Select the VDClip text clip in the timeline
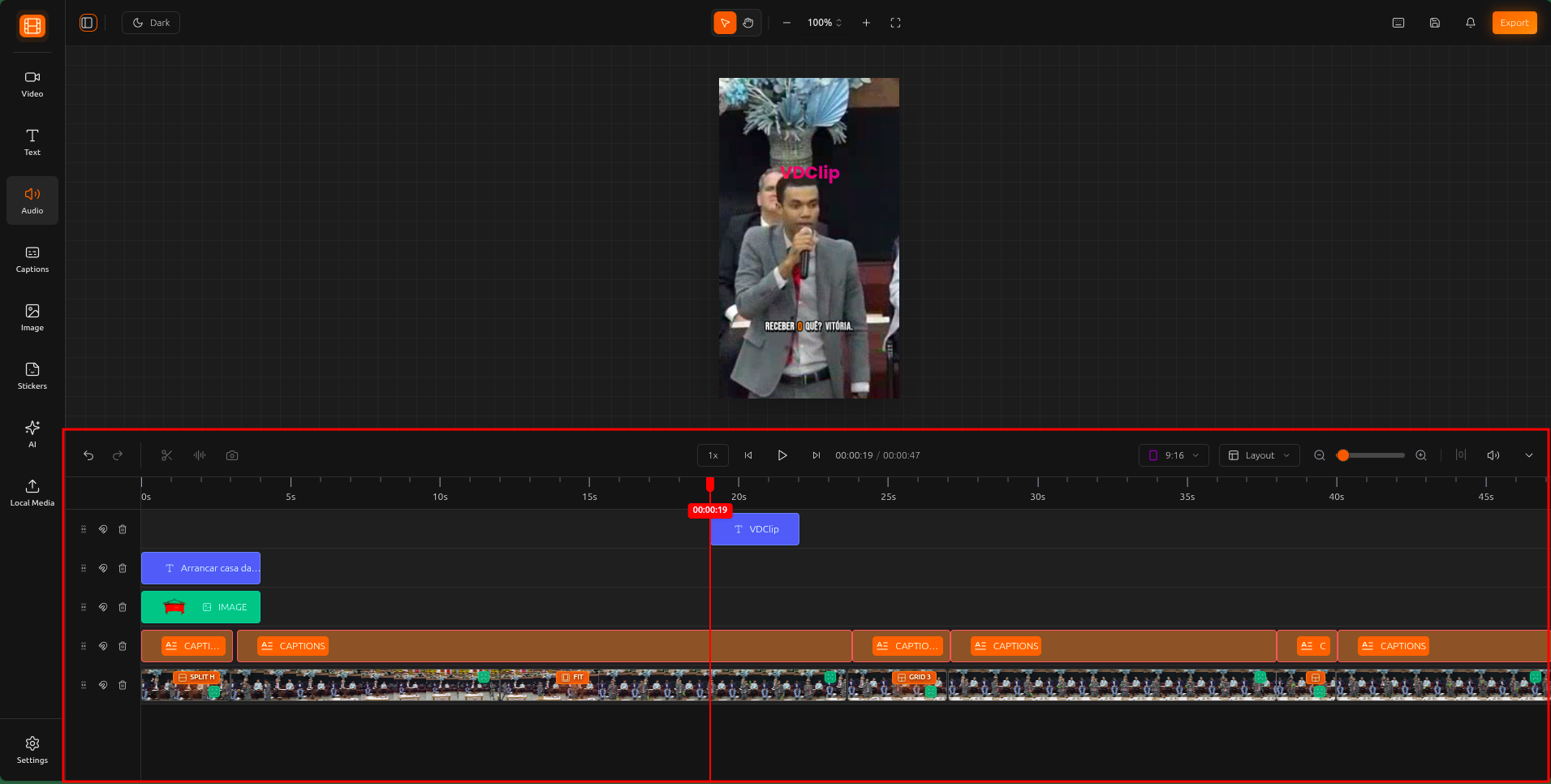The image size is (1551, 784). (755, 528)
